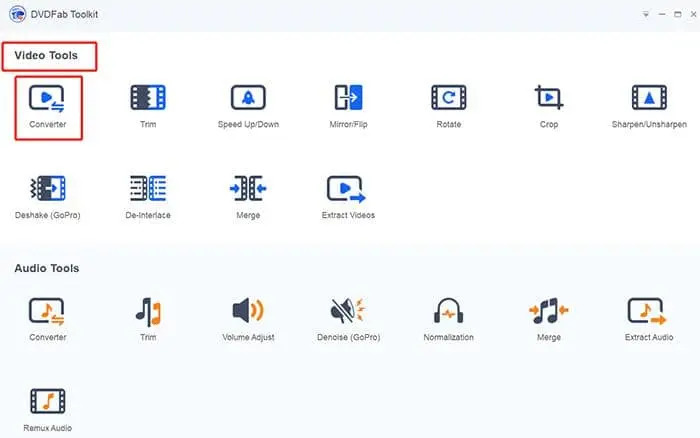
Task: Launch Denoise (GoPro) audio tool
Action: tap(347, 312)
